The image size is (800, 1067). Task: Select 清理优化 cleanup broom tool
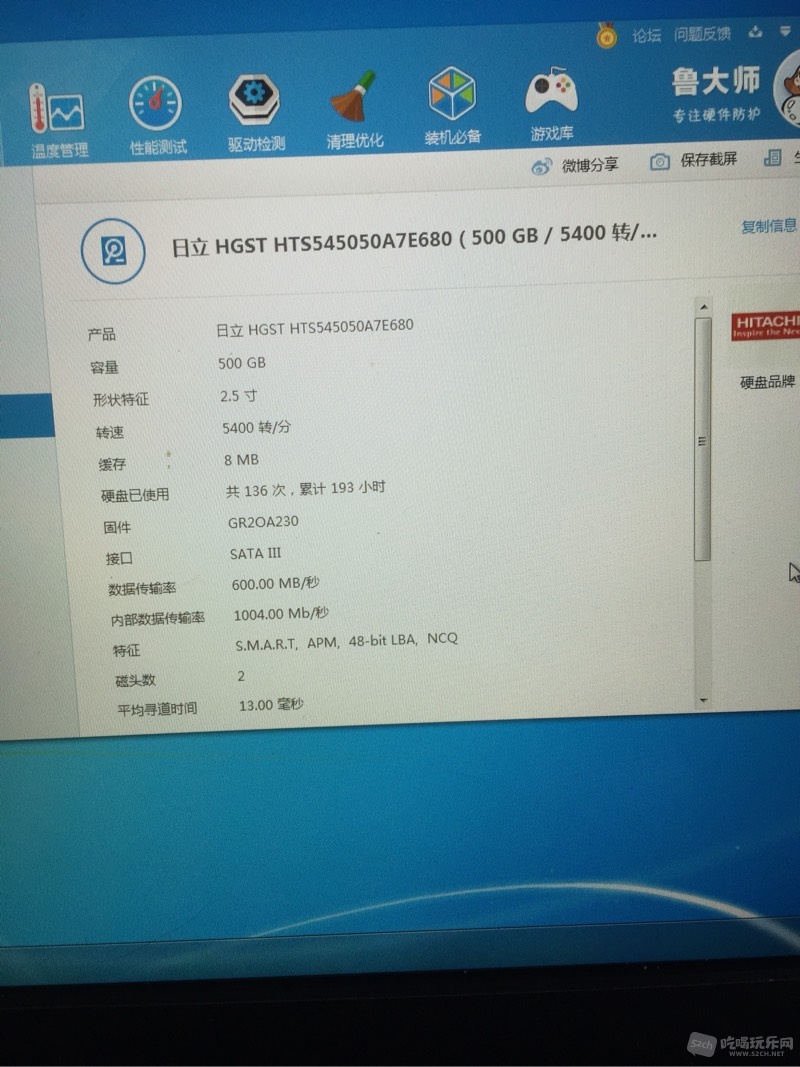[x=354, y=110]
